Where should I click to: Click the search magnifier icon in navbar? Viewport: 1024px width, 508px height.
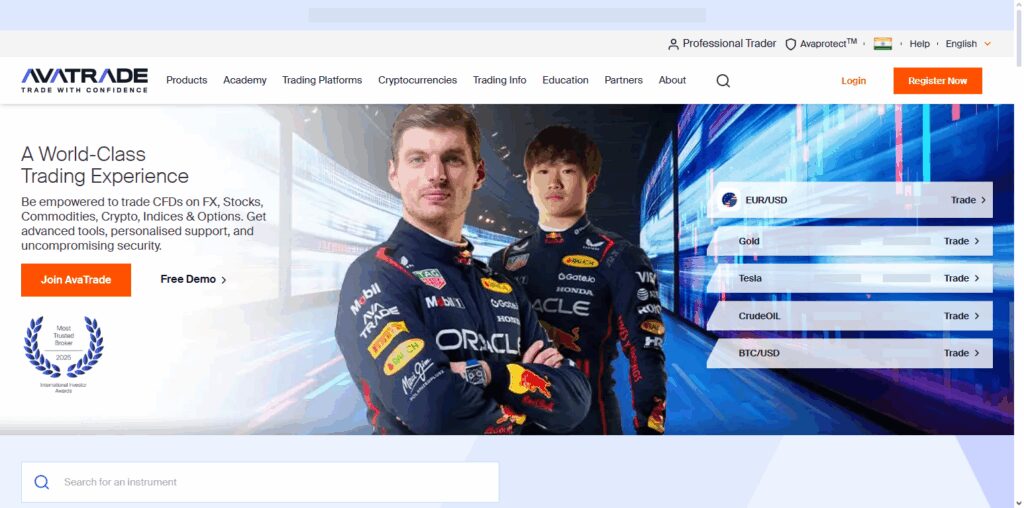pyautogui.click(x=723, y=80)
